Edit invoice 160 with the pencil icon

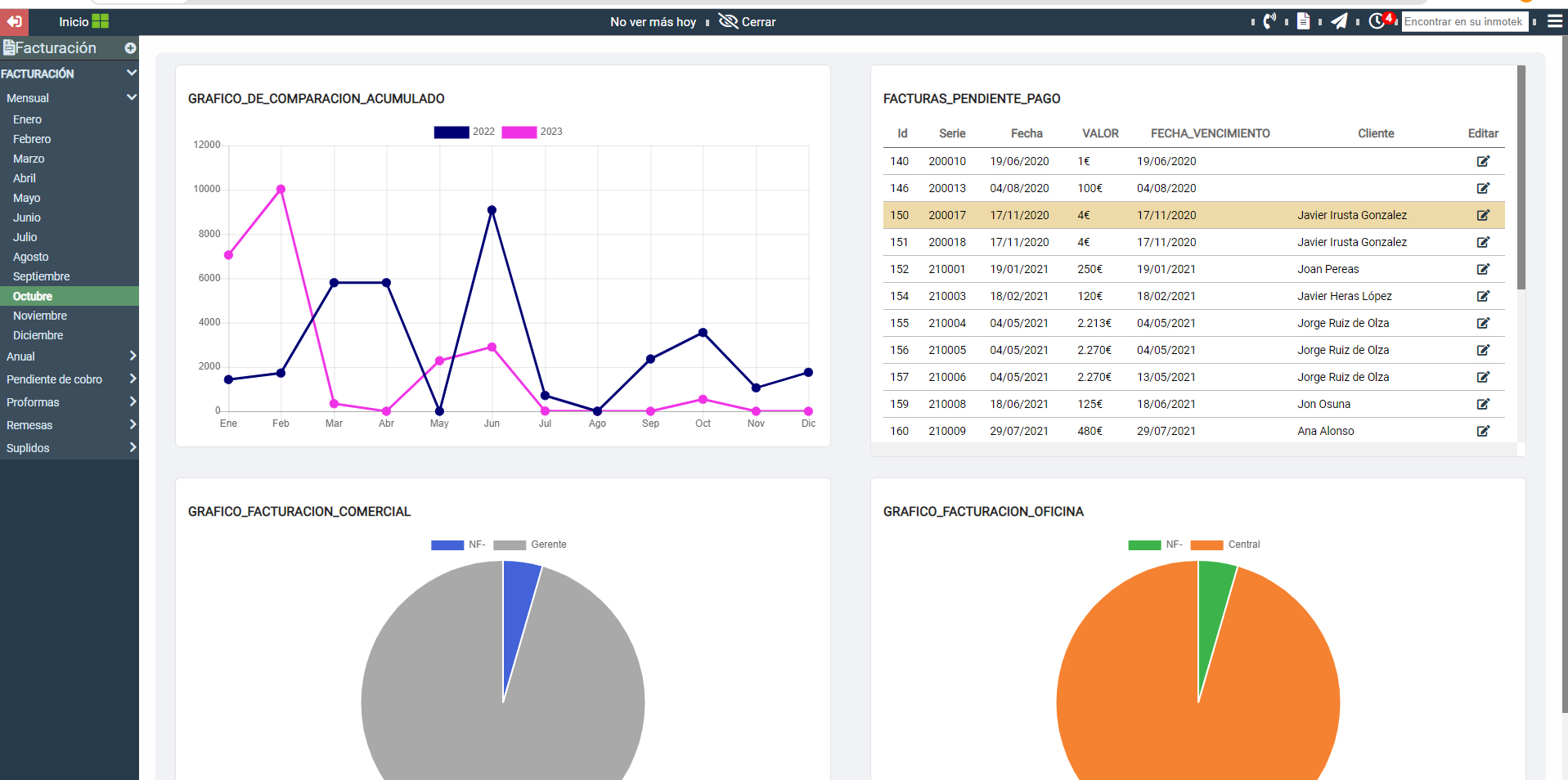[x=1483, y=431]
